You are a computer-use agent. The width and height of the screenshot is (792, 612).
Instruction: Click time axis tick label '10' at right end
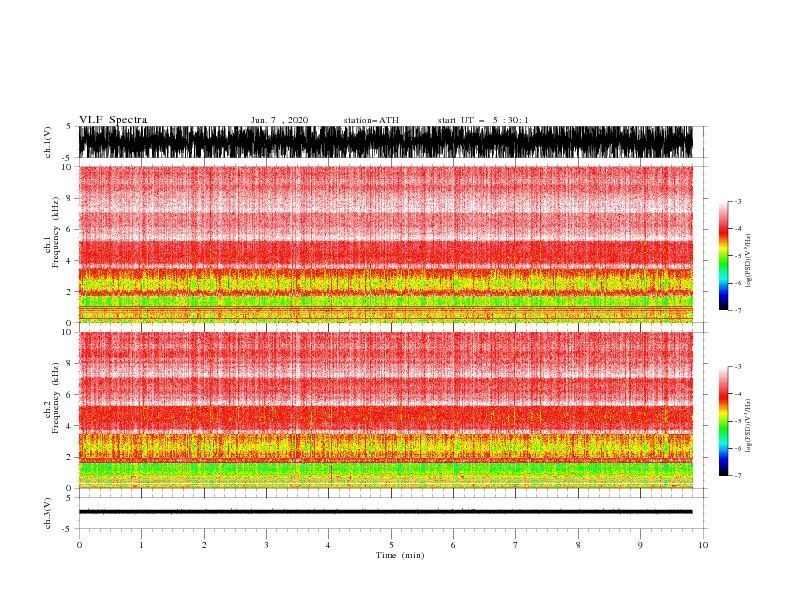point(703,545)
